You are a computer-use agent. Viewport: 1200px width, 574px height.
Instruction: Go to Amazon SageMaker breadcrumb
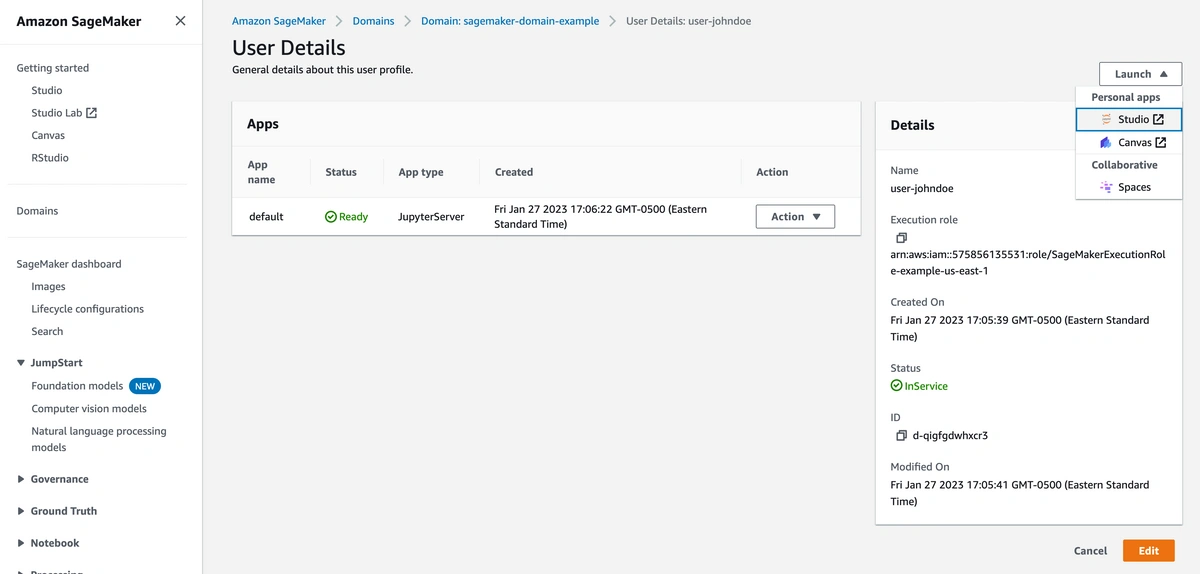pyautogui.click(x=279, y=21)
